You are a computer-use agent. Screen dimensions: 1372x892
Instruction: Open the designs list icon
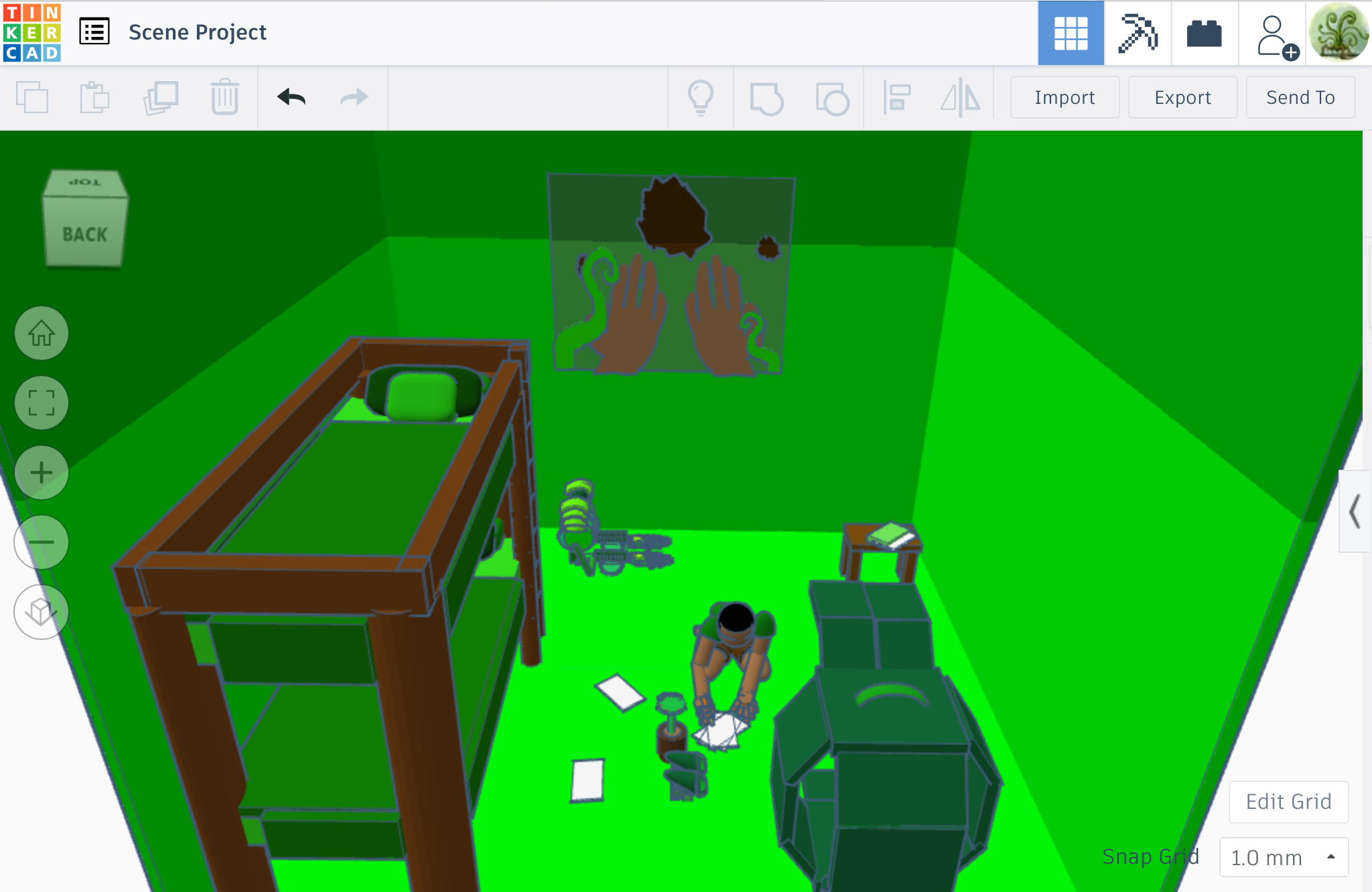94,31
